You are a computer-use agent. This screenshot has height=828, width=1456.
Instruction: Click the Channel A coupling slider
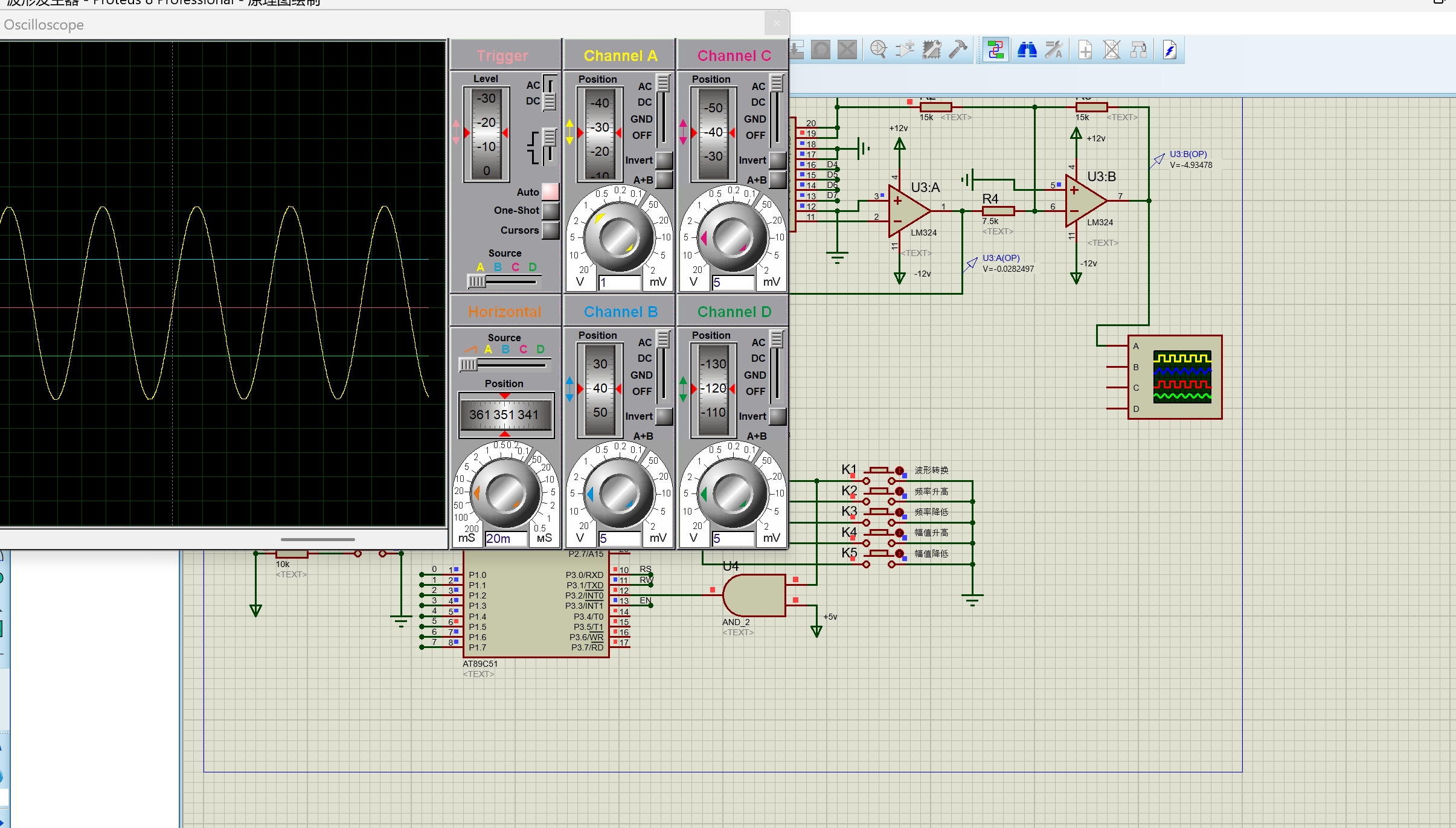pos(663,110)
